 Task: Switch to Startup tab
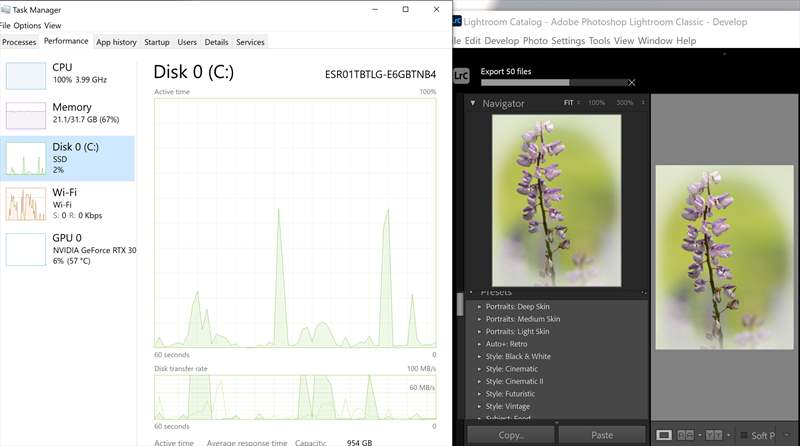coord(157,42)
